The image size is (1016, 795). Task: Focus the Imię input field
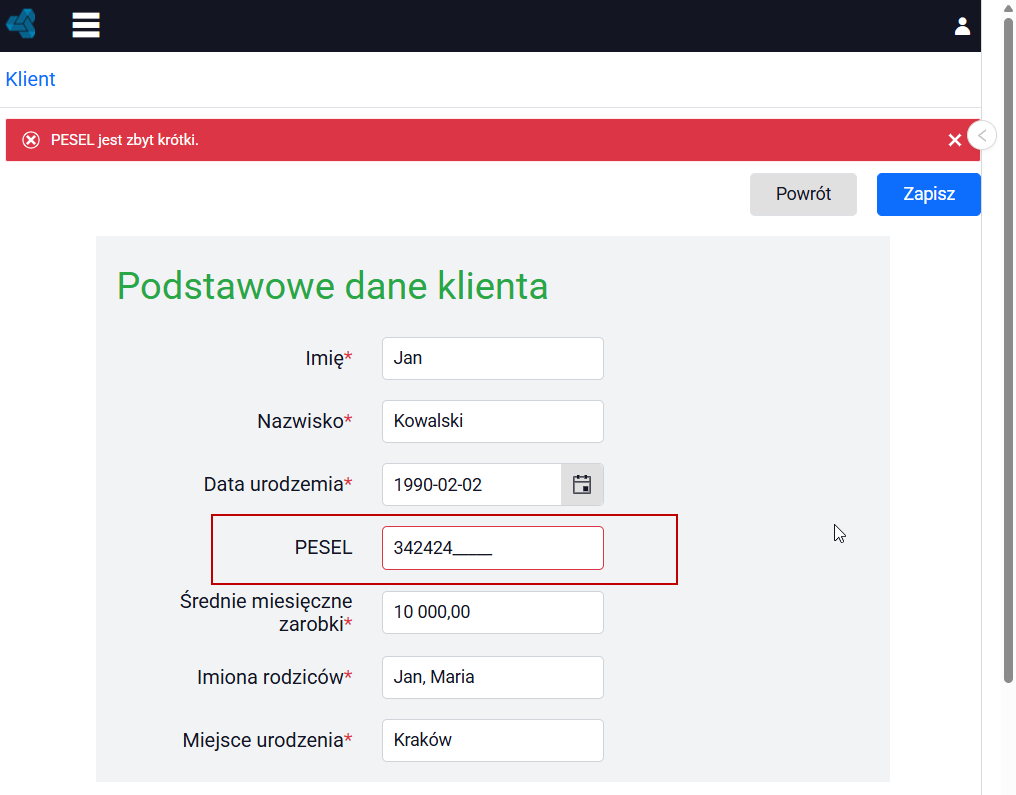point(492,358)
